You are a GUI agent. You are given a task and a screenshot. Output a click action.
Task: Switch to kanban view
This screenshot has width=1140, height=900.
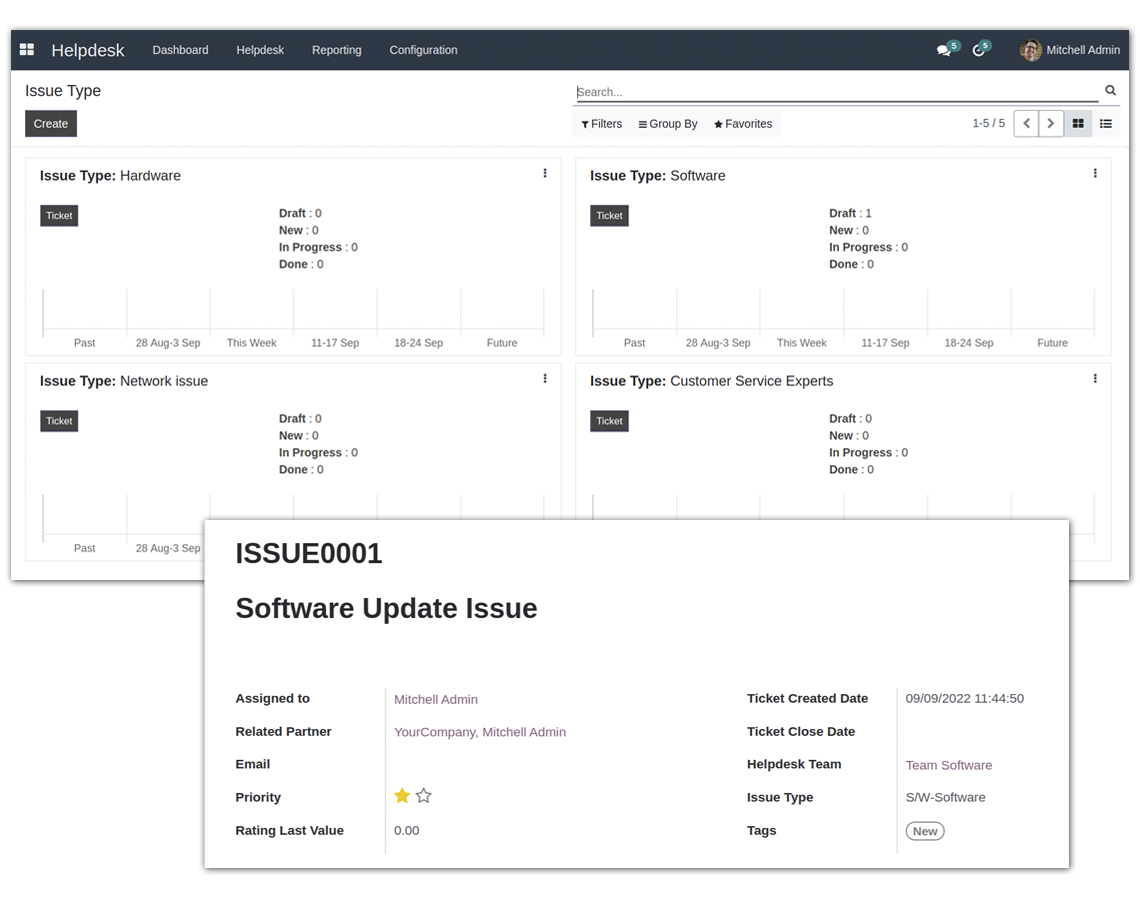click(1078, 124)
